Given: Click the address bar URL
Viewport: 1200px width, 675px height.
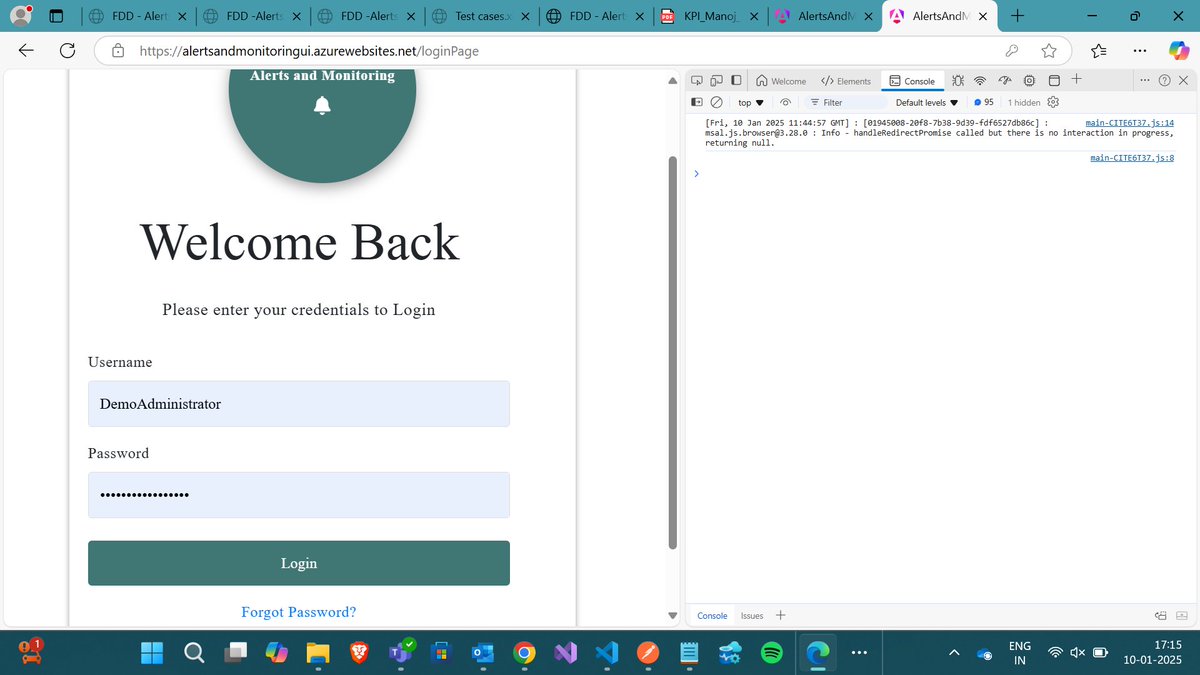Looking at the screenshot, I should [x=308, y=51].
